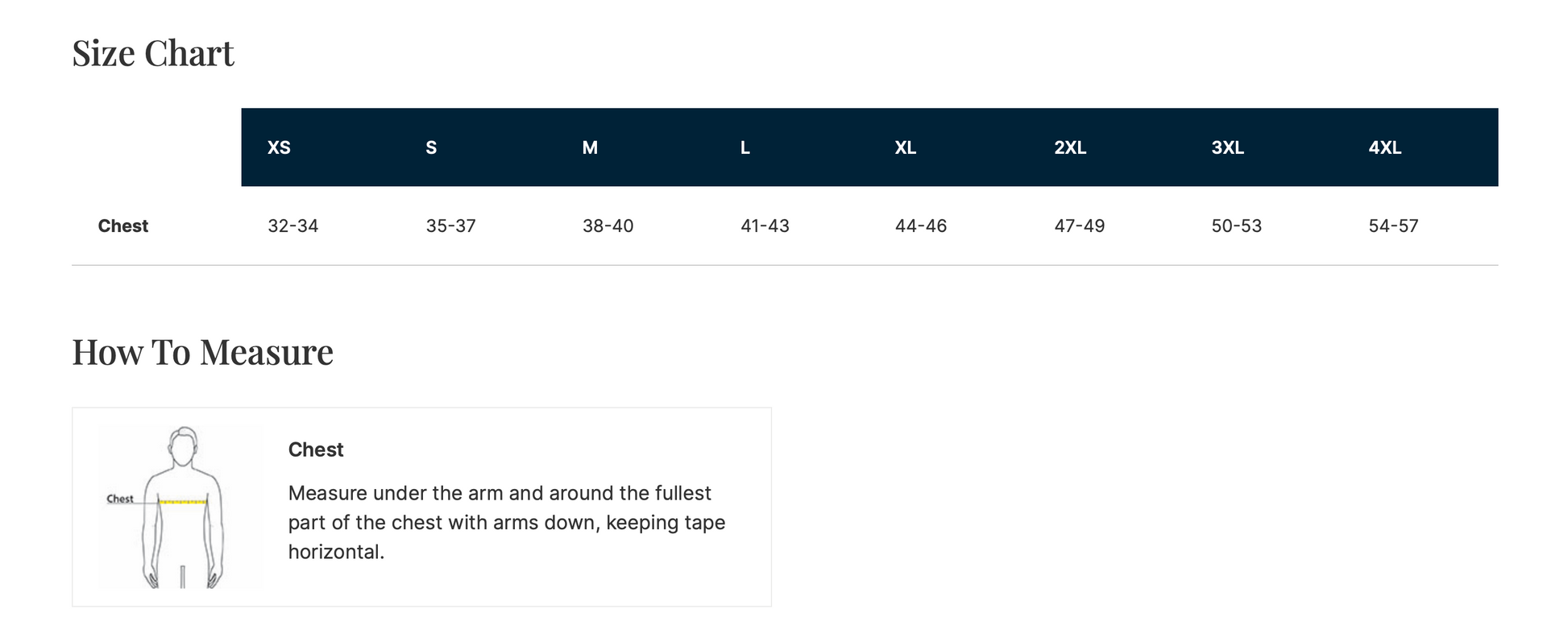The width and height of the screenshot is (1568, 638).
Task: Select the M size column header
Action: coord(590,147)
